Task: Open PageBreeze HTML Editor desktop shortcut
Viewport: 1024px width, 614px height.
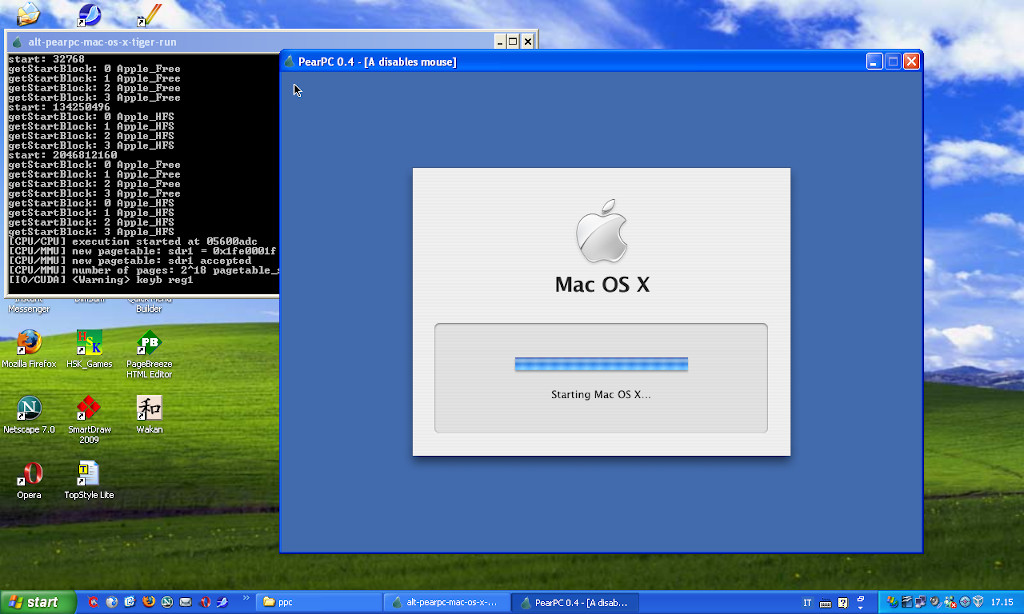Action: click(149, 354)
